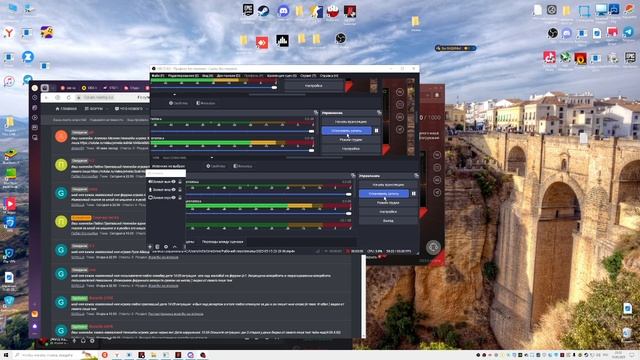Open the Yandex Browser desktop shortcut
640x360 pixels.
9,32
